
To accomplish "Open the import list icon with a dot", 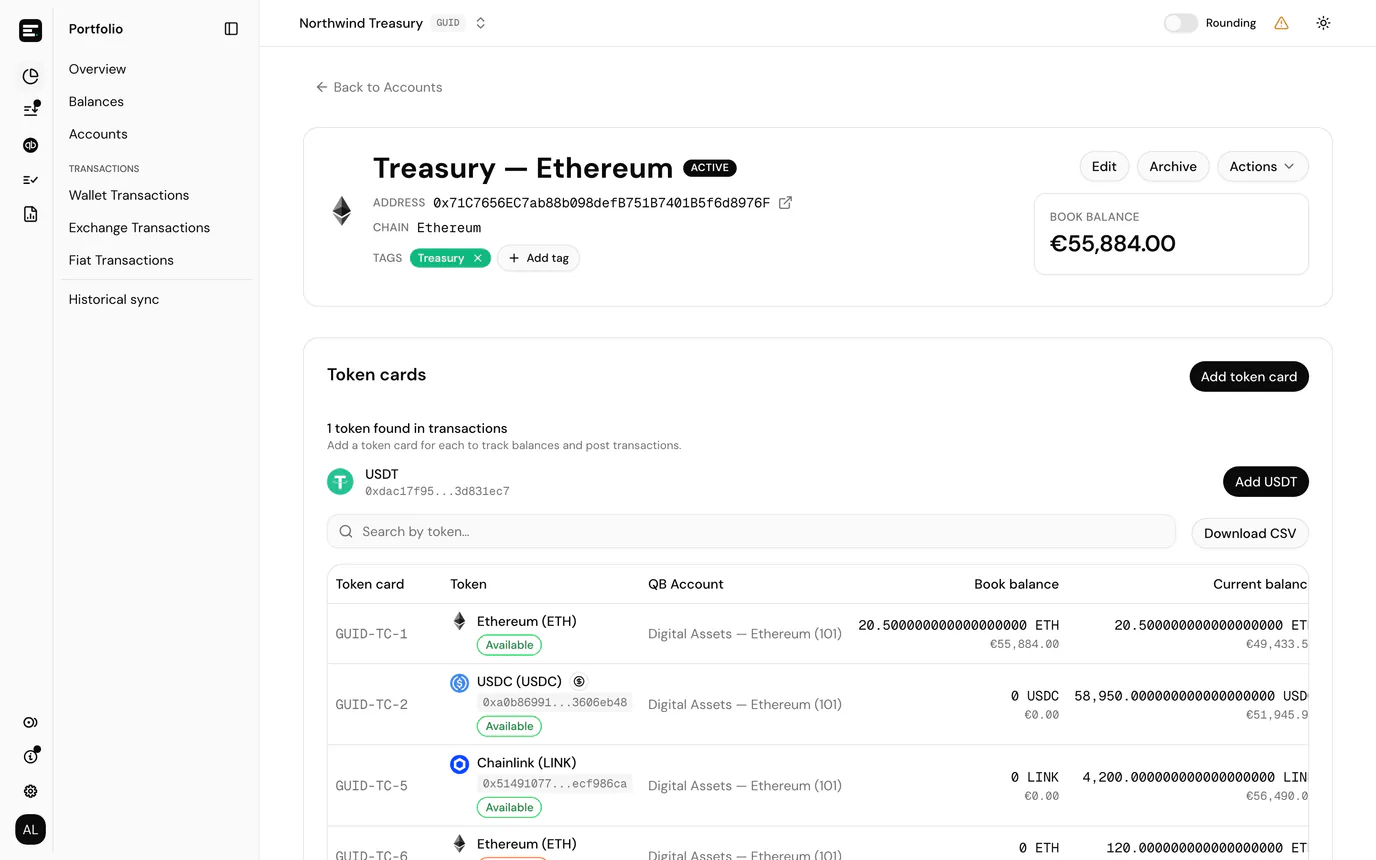I will pyautogui.click(x=31, y=110).
